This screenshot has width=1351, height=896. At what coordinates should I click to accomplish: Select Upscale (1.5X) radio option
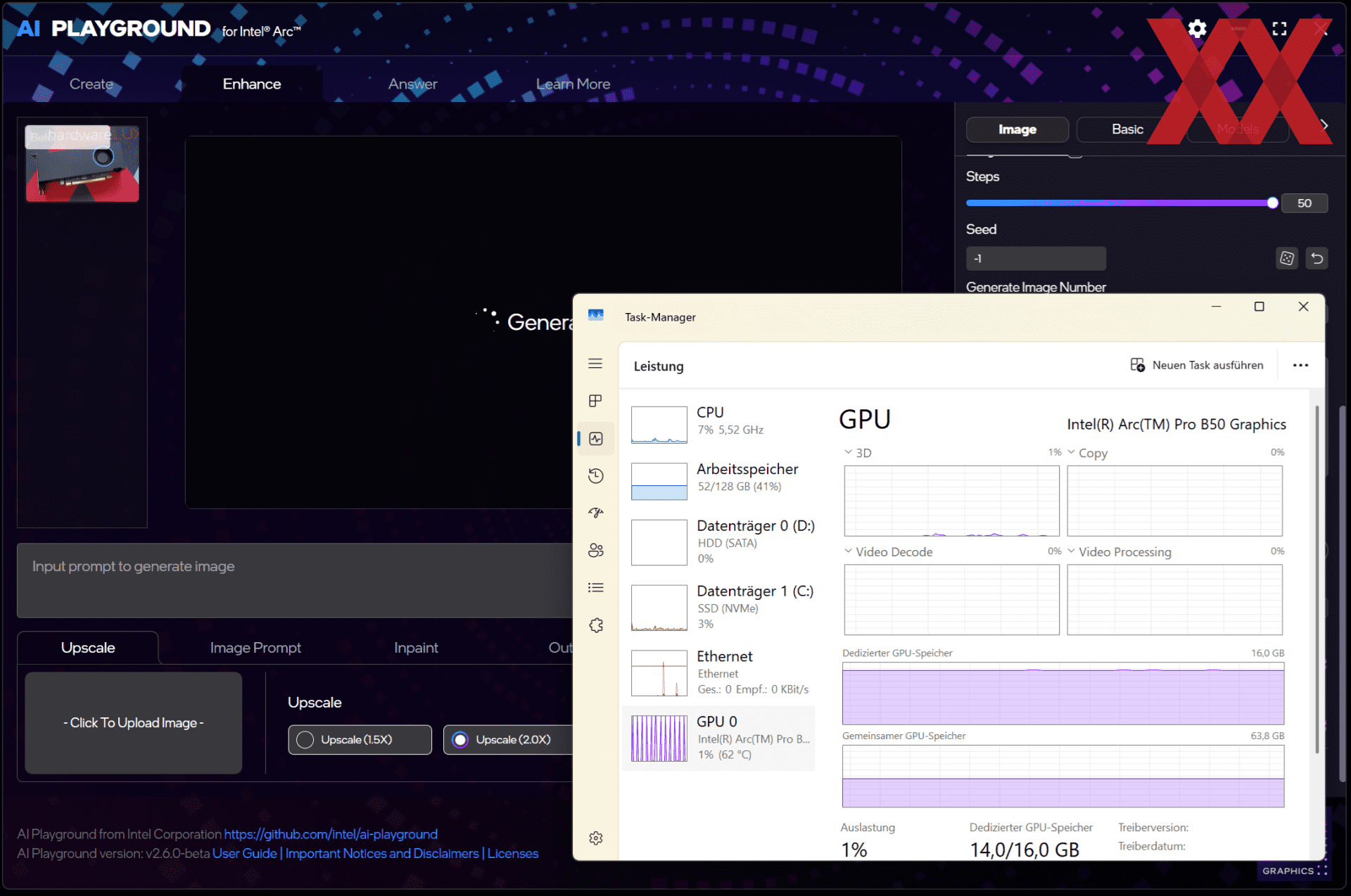360,740
